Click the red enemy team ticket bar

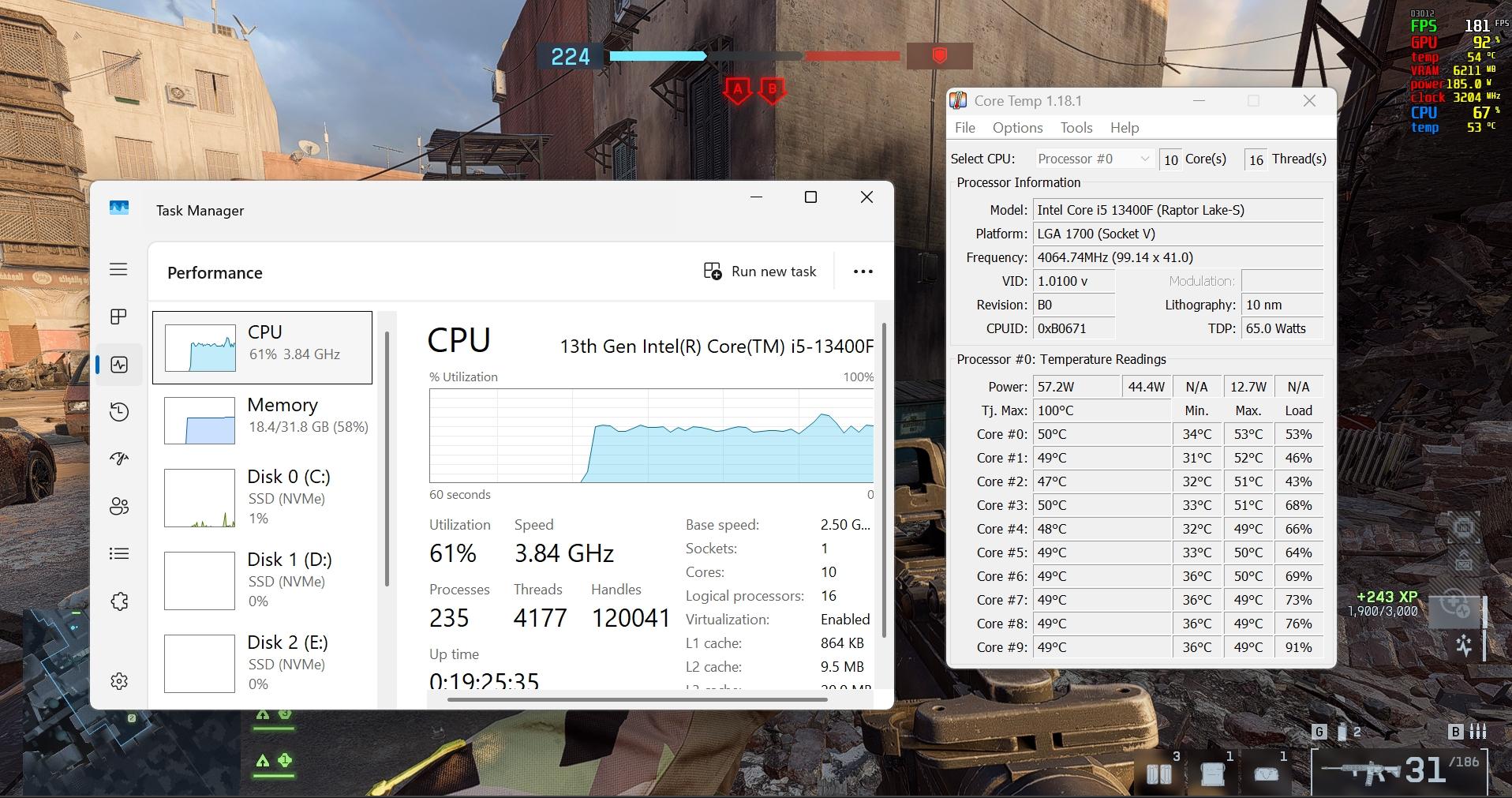click(852, 56)
